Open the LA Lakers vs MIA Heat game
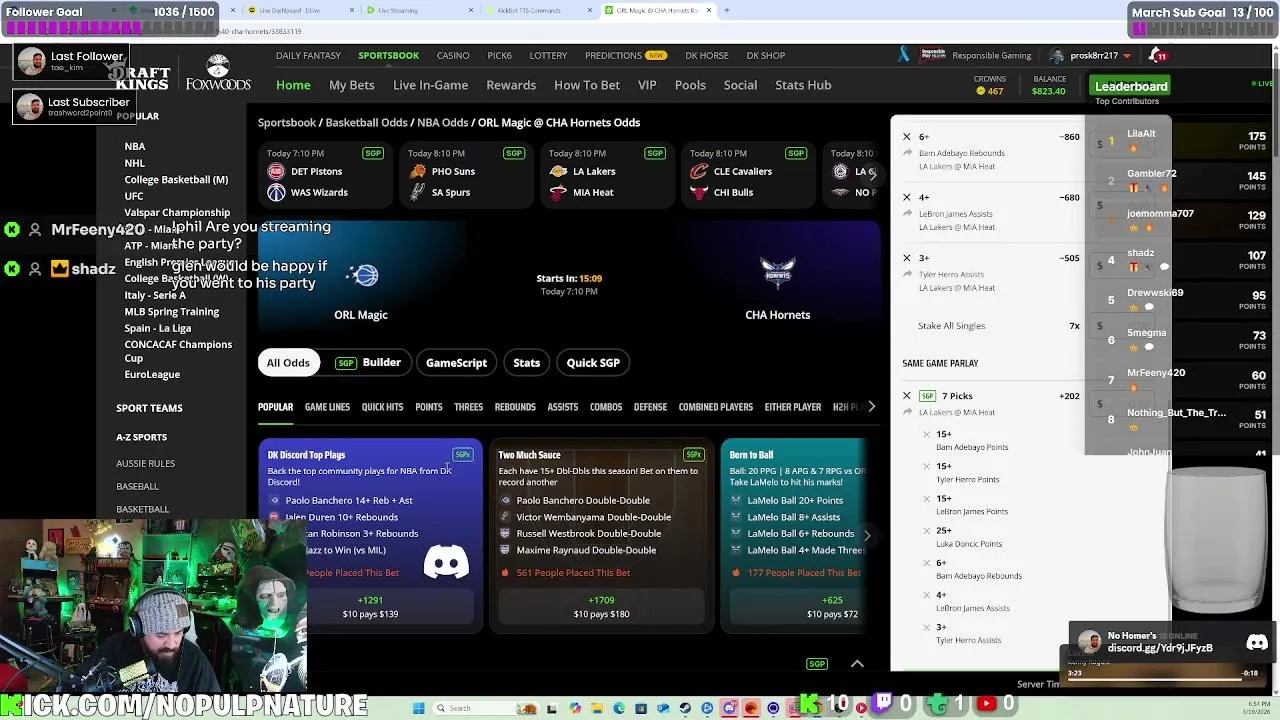This screenshot has height=720, width=1280. [606, 173]
